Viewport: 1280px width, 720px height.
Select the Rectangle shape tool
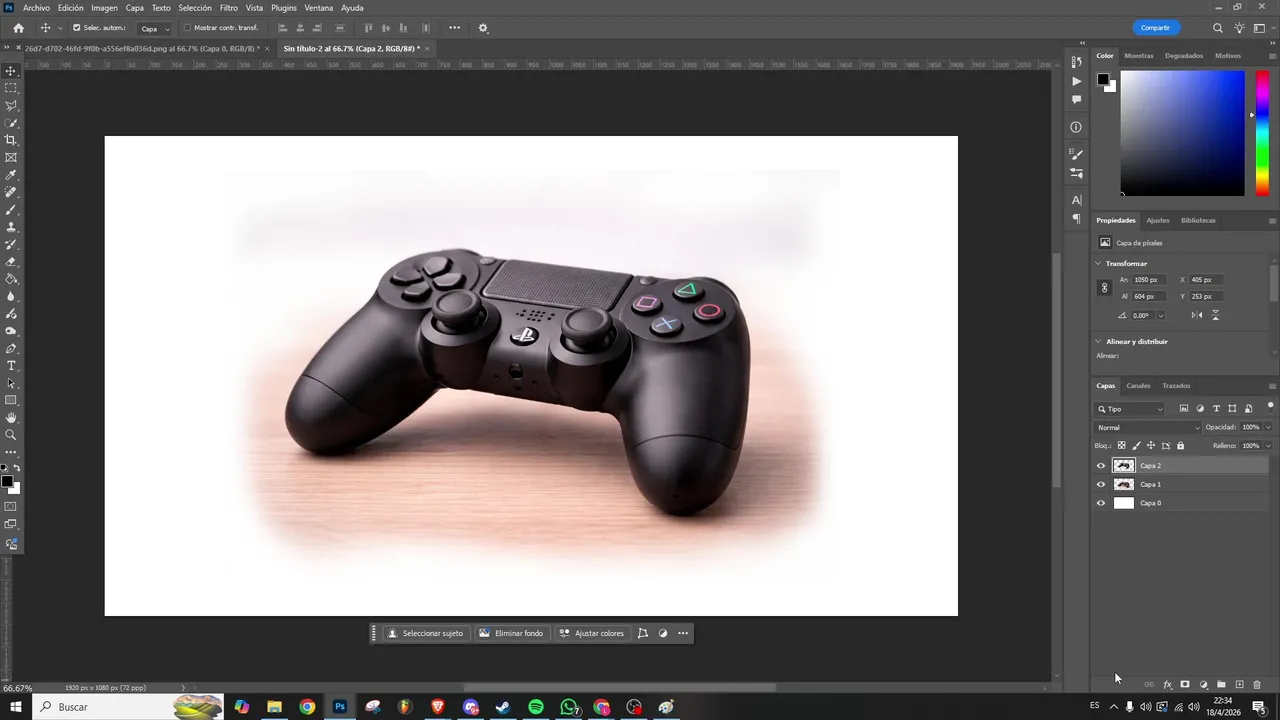(11, 400)
